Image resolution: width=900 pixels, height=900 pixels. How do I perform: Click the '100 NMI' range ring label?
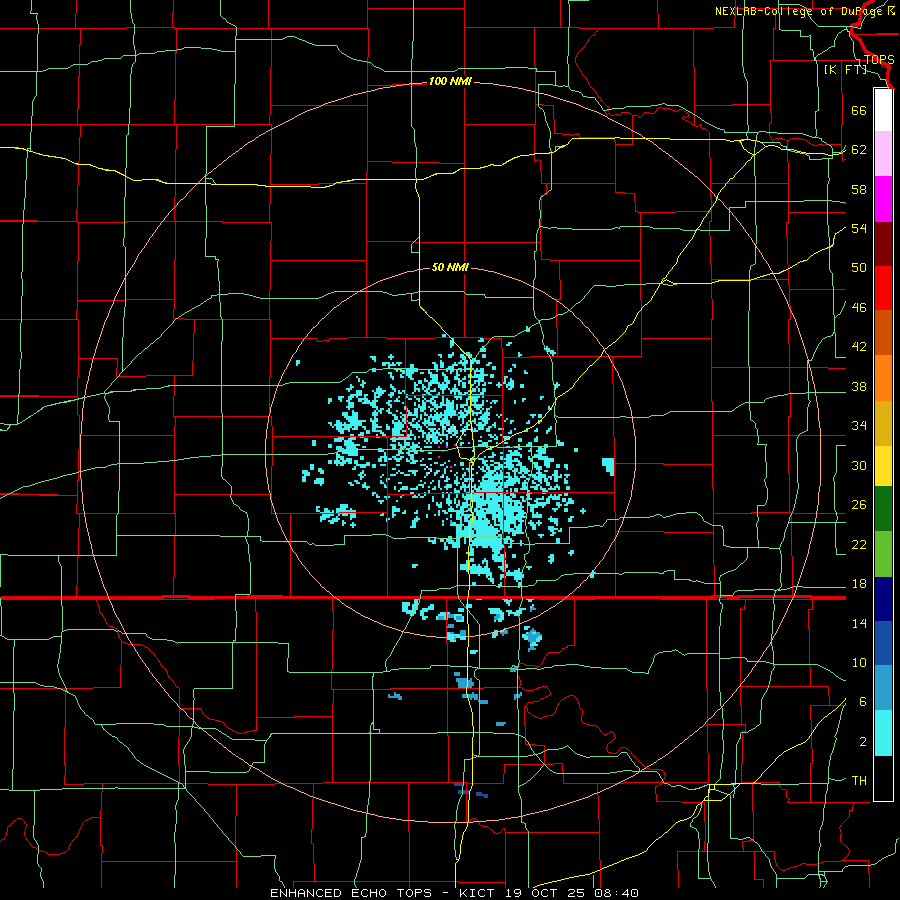tap(450, 82)
